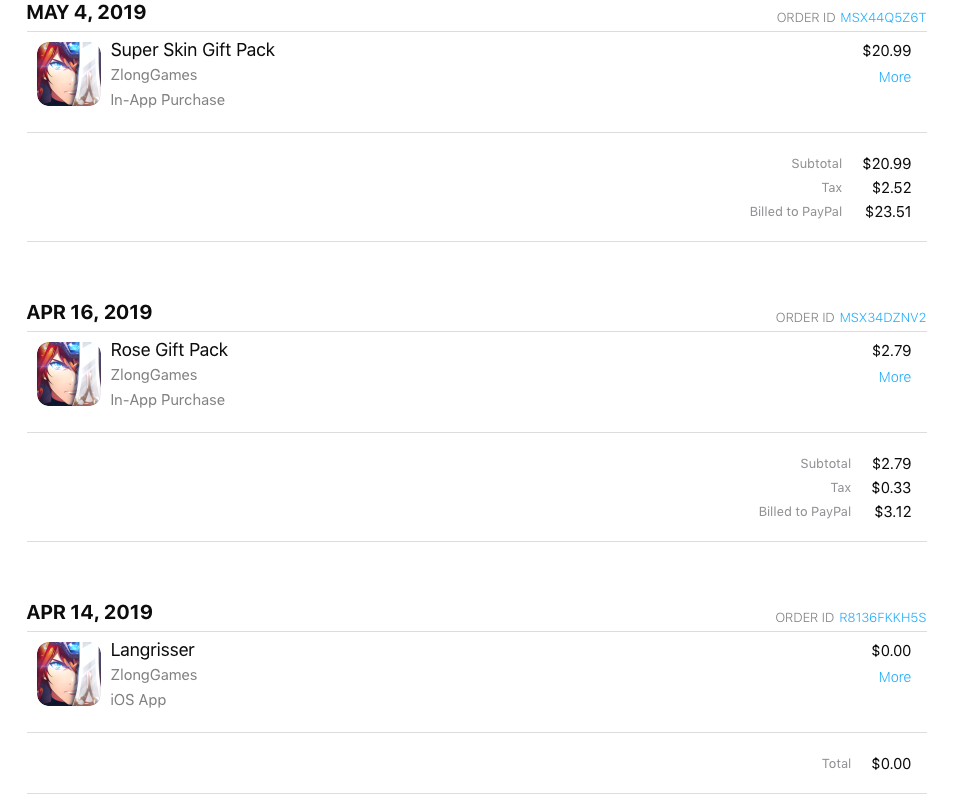Select the Rose Gift Pack title
The width and height of the screenshot is (957, 805).
169,350
